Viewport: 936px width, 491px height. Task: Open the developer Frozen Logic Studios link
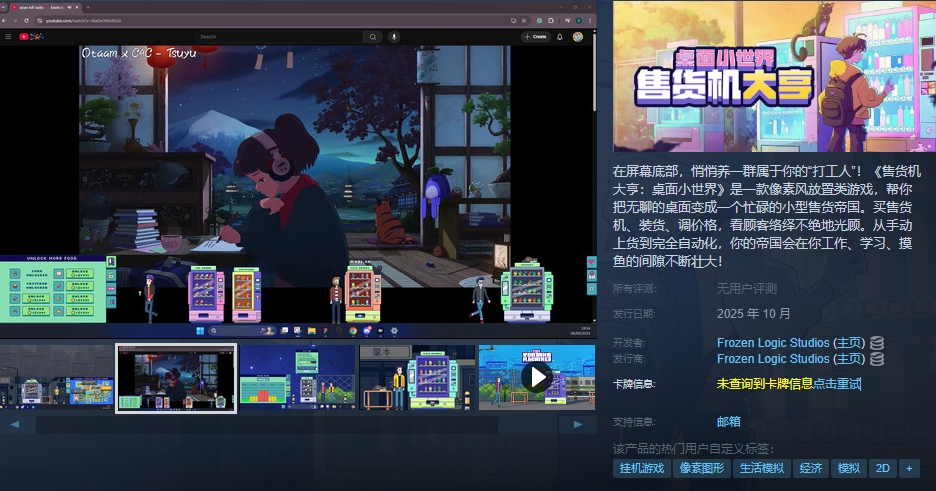(x=773, y=343)
